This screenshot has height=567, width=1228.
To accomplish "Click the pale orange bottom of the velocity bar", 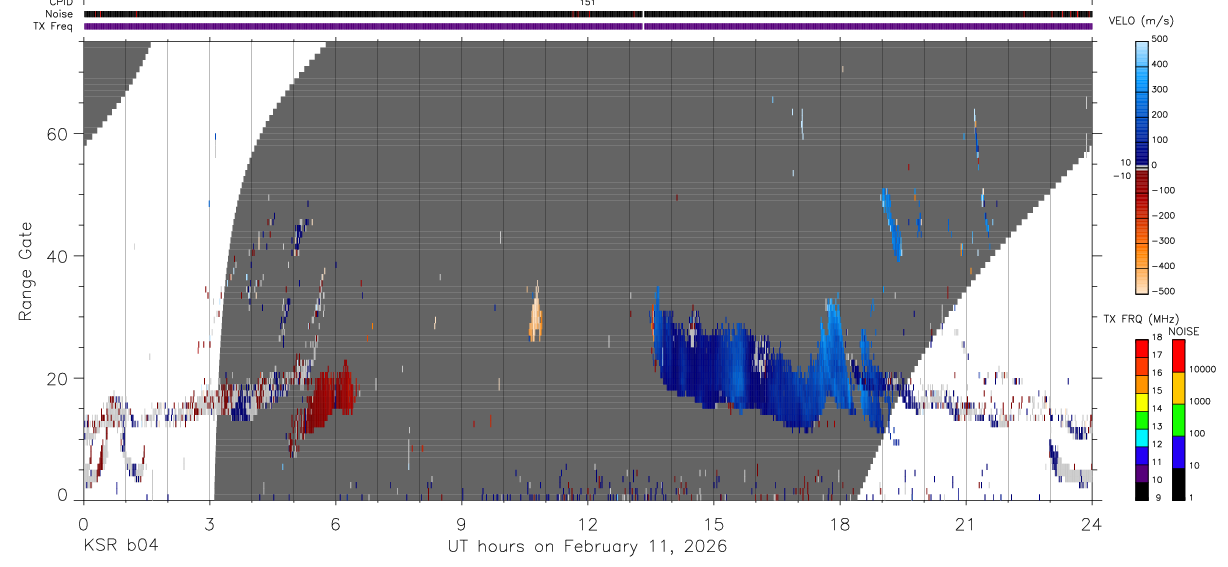I will point(1142,282).
